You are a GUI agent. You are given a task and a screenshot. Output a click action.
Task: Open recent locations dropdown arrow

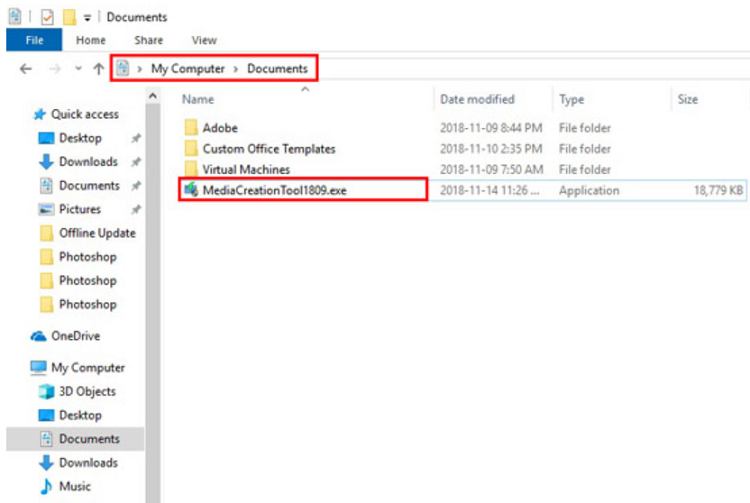tap(78, 69)
